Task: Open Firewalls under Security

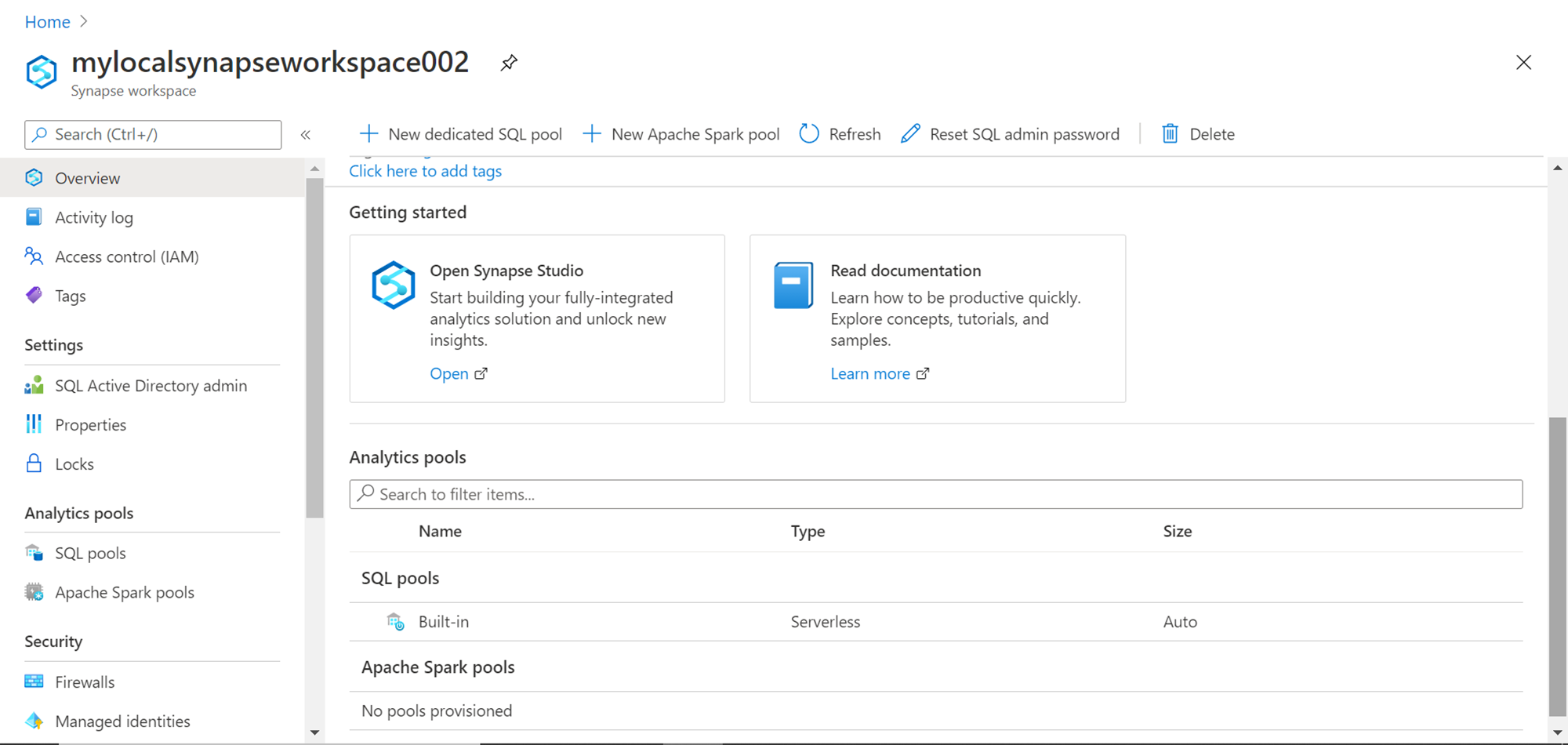Action: point(84,681)
